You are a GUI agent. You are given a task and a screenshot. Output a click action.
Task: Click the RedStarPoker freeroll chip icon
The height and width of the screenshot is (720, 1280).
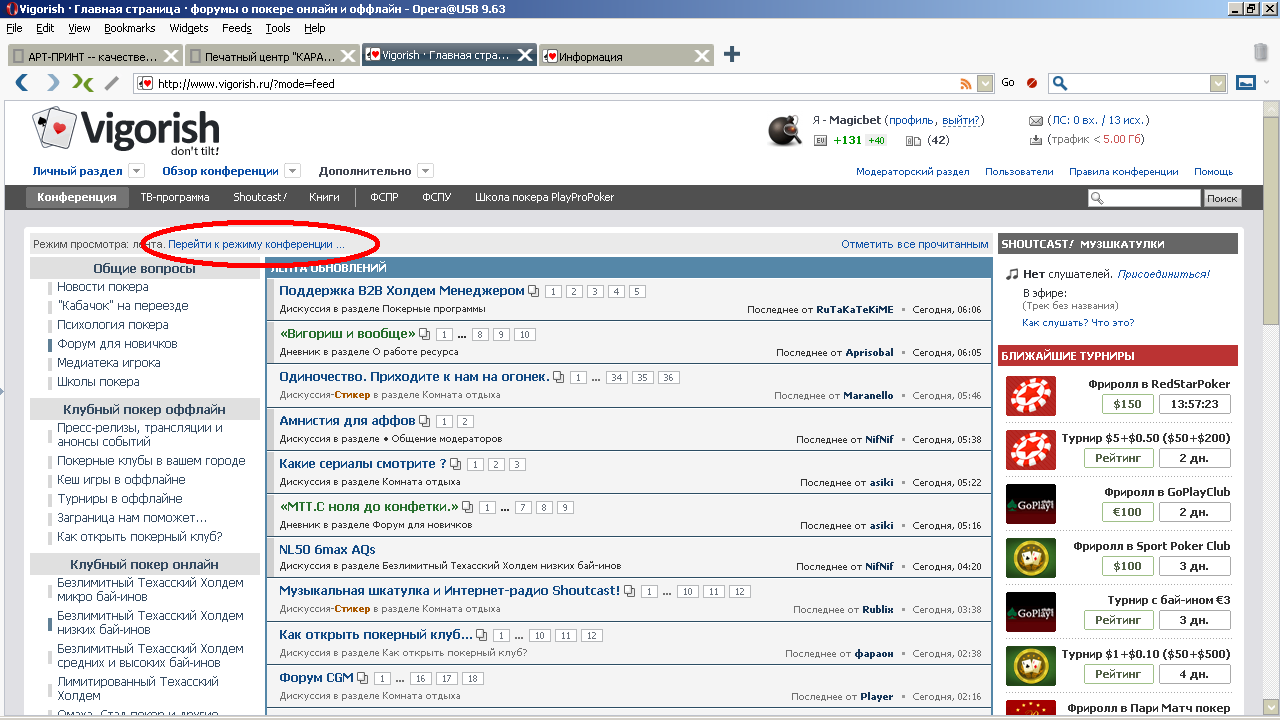tap(1030, 396)
